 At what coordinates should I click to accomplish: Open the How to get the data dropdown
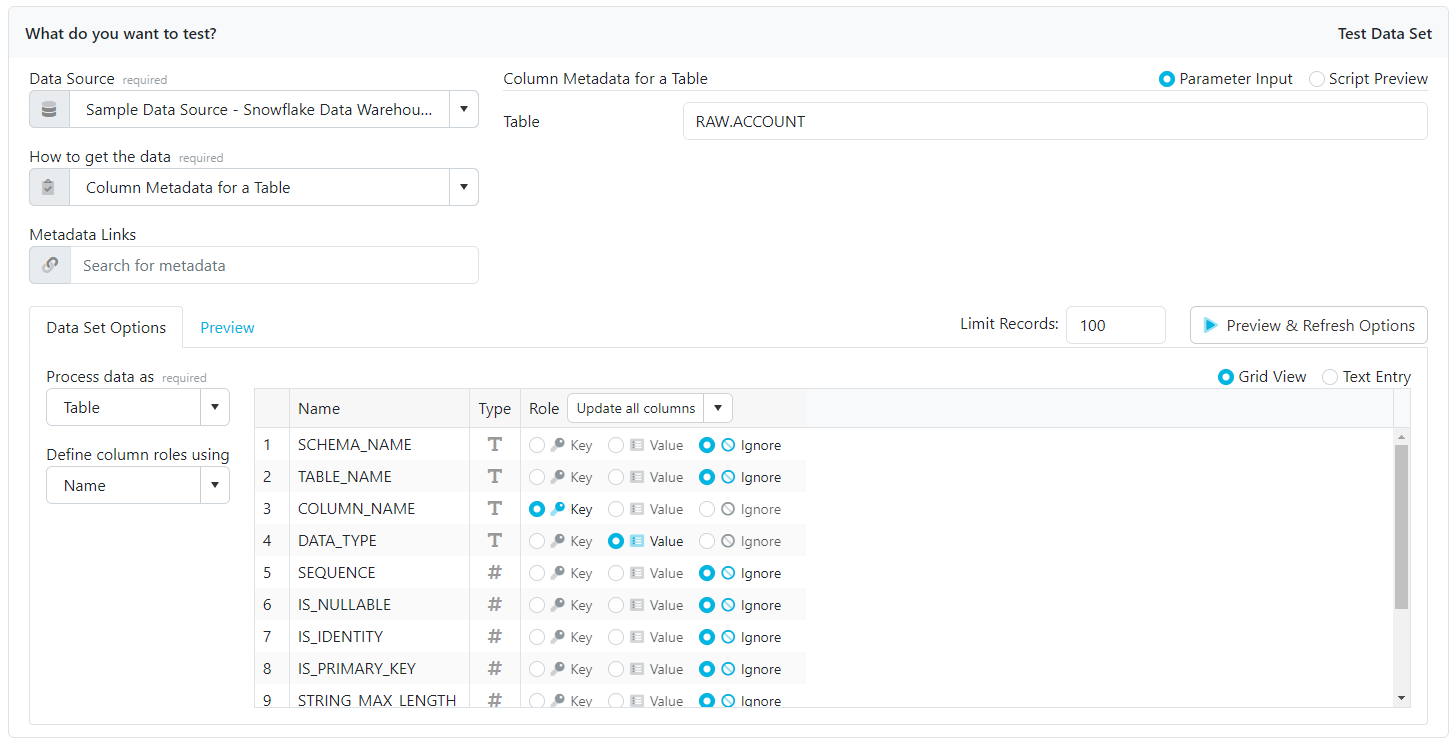pyautogui.click(x=464, y=187)
